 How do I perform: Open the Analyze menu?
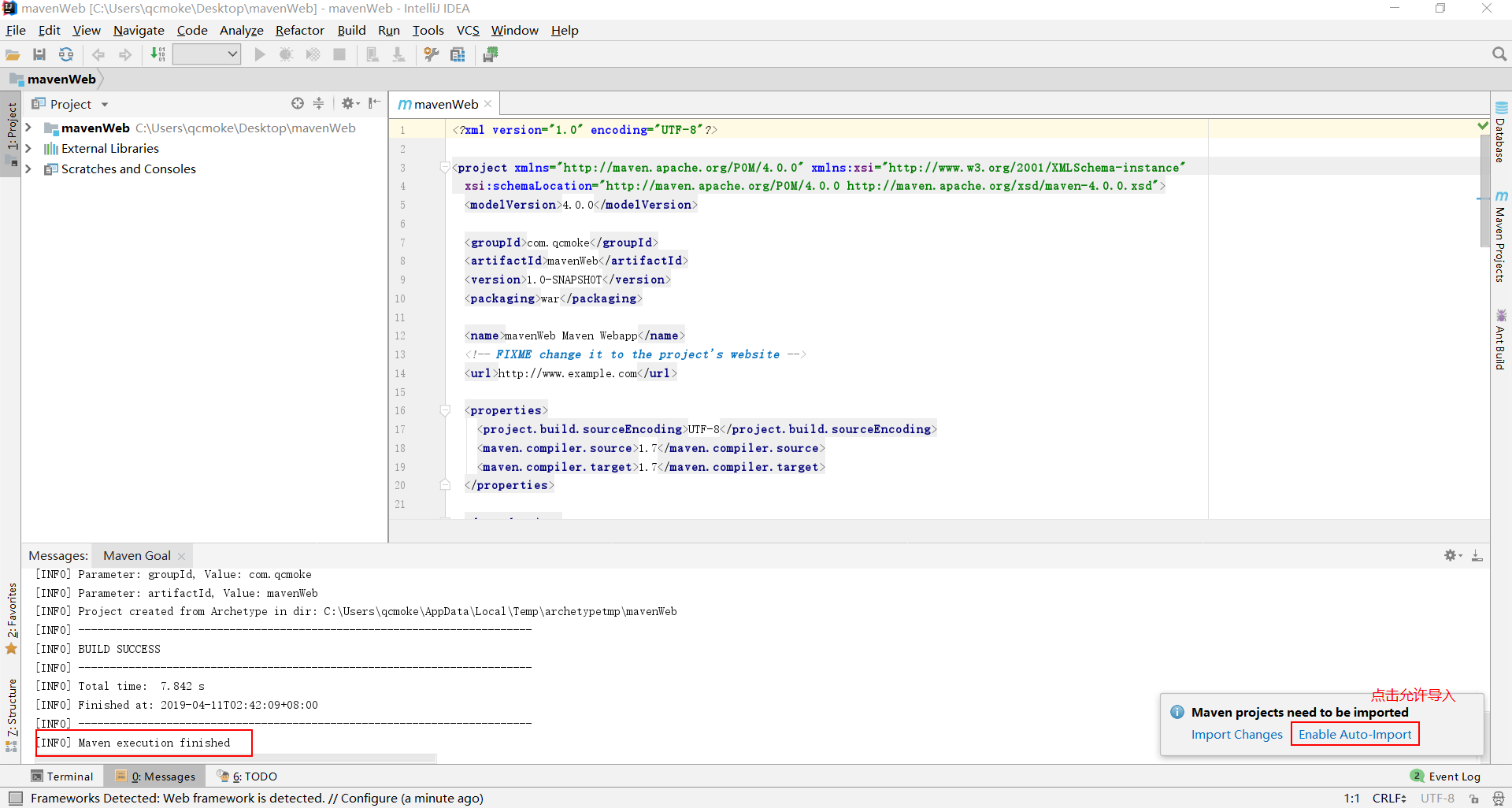[x=241, y=30]
